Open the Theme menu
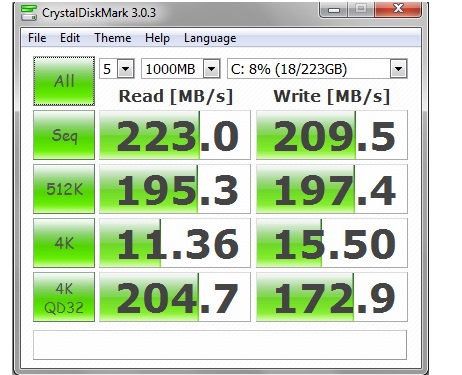The width and height of the screenshot is (462, 375). 112,38
